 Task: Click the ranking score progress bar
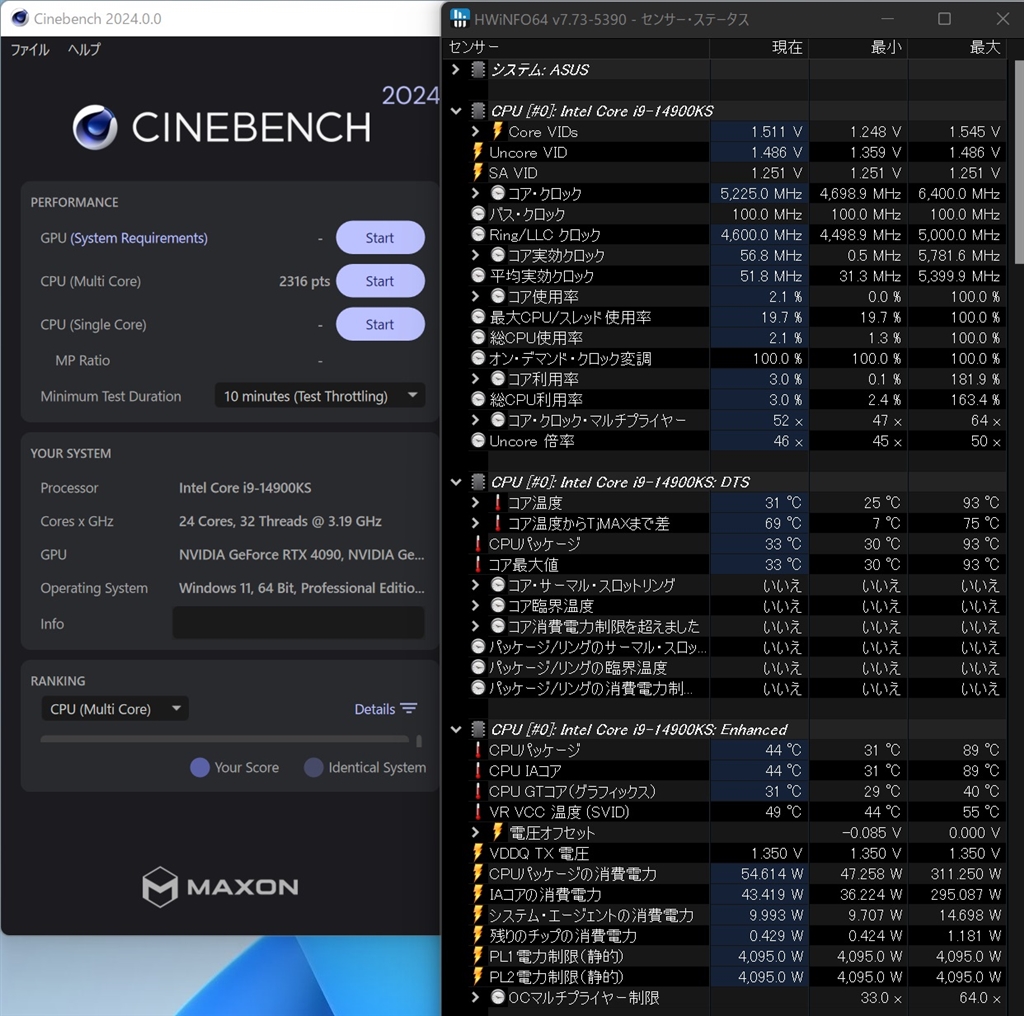(224, 740)
